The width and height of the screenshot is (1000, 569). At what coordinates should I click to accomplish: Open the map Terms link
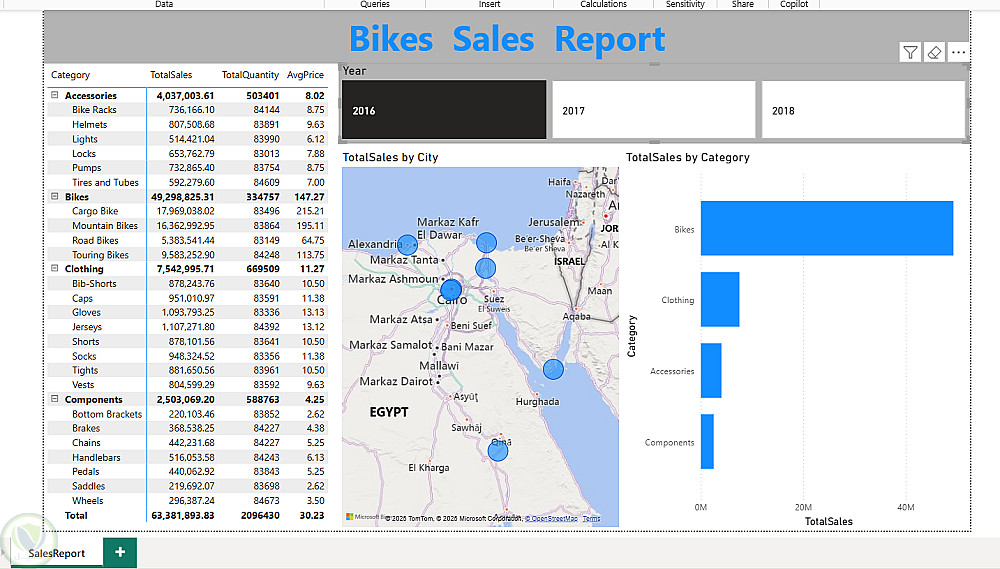[592, 519]
